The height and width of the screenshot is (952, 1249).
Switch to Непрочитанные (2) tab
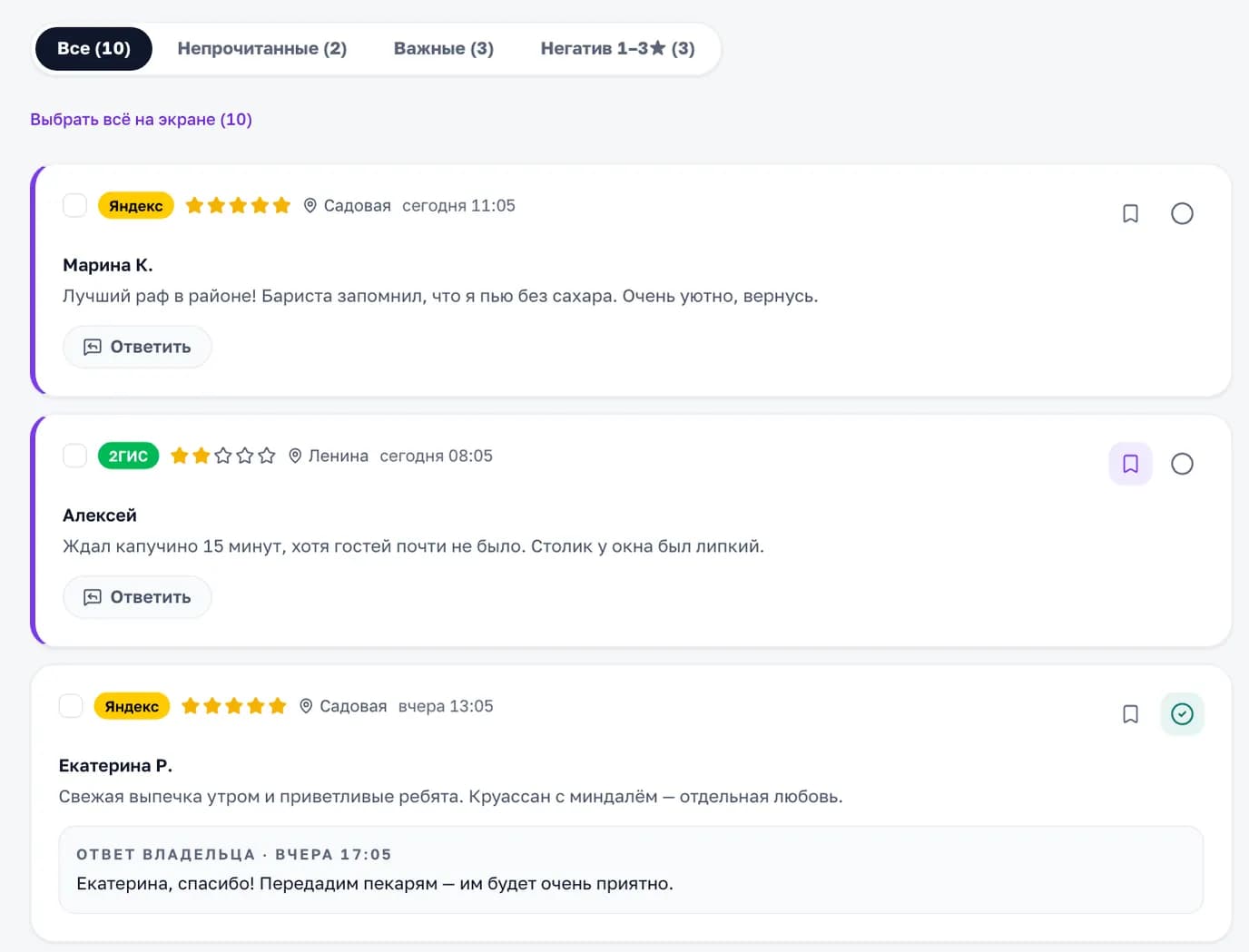[x=262, y=48]
